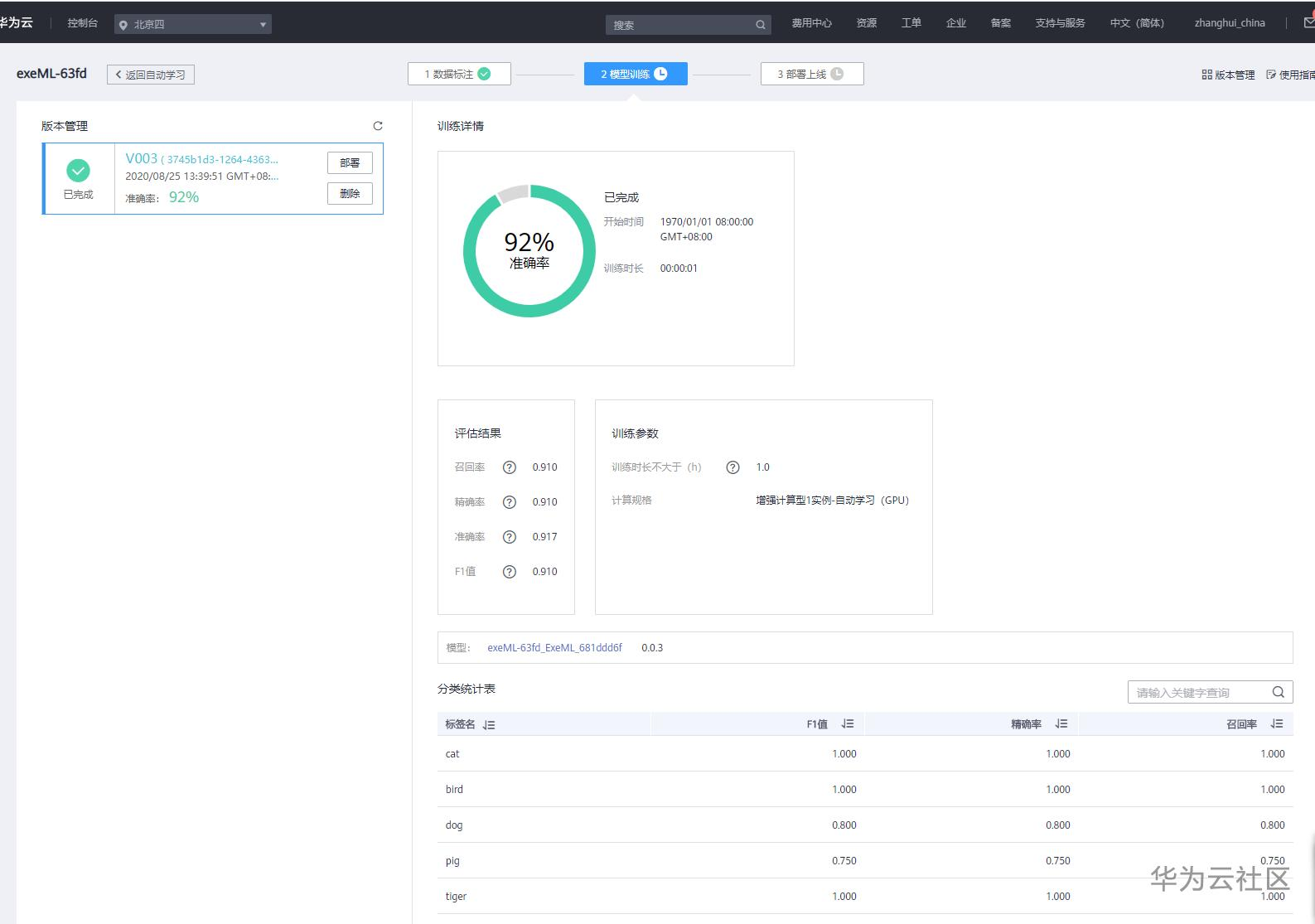The width and height of the screenshot is (1315, 924).
Task: Click the mail icon in top bar
Action: (x=1309, y=23)
